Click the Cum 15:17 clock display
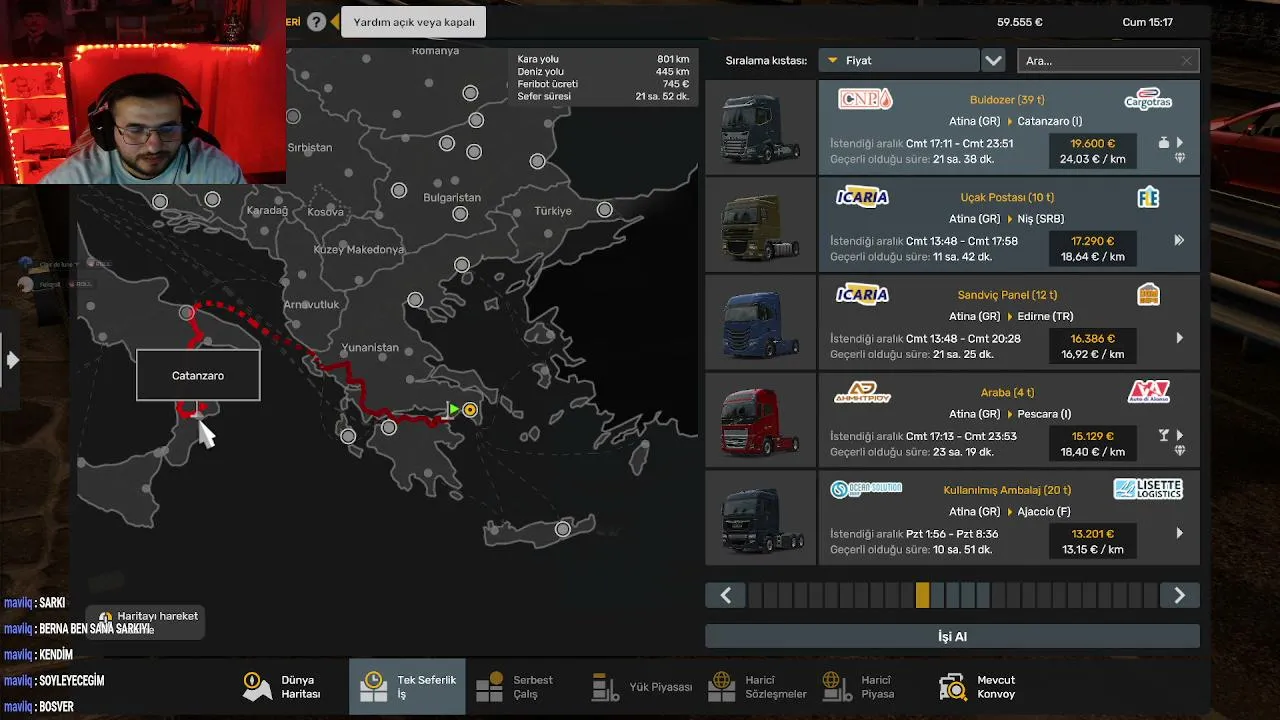1280x720 pixels. coord(1148,22)
